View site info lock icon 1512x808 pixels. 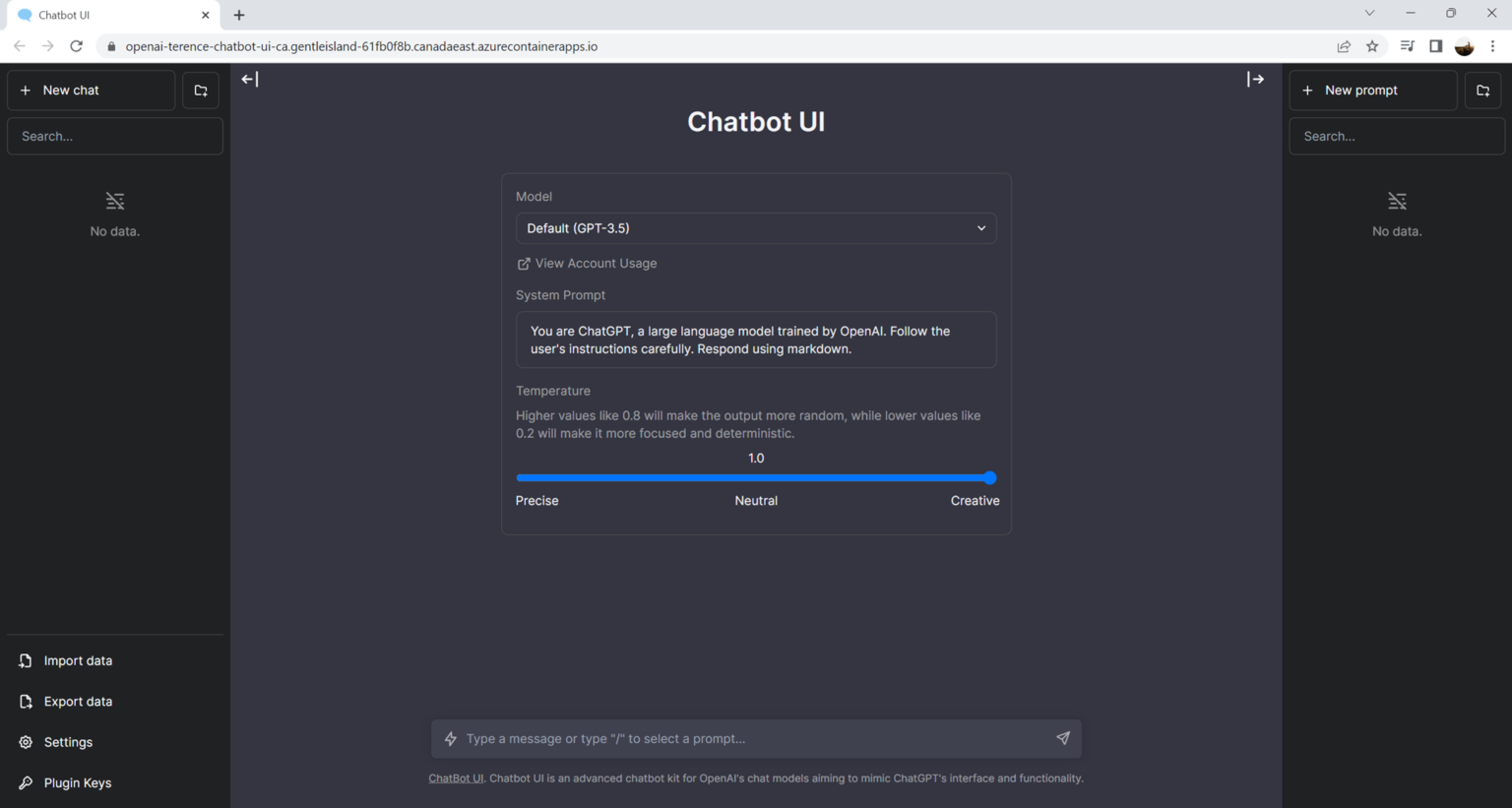(x=111, y=46)
